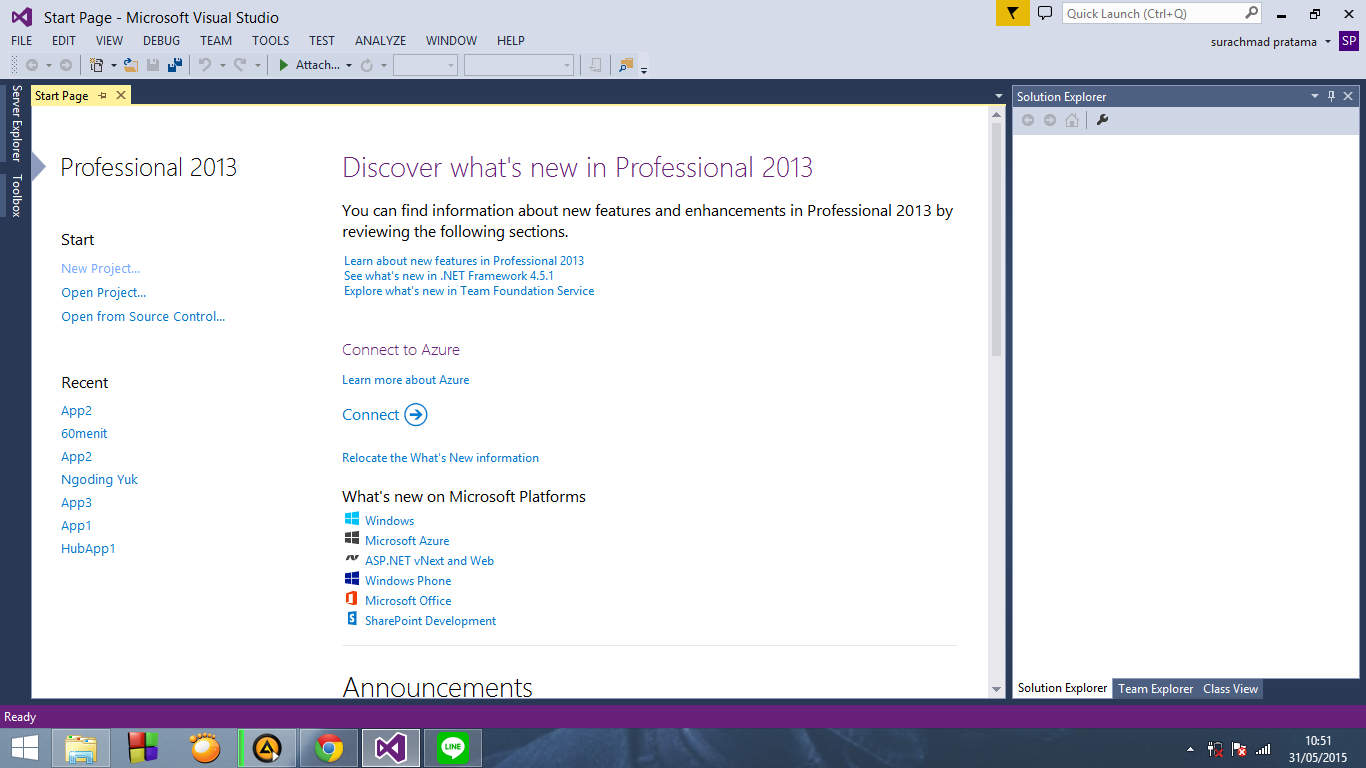Click Relocate the What's New information link
The height and width of the screenshot is (768, 1366).
(440, 458)
